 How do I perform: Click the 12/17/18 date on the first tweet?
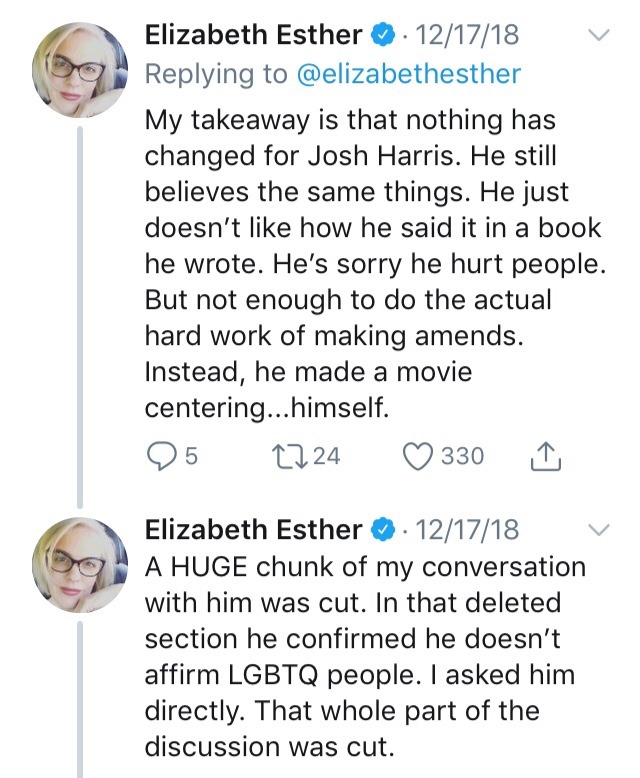pyautogui.click(x=467, y=34)
